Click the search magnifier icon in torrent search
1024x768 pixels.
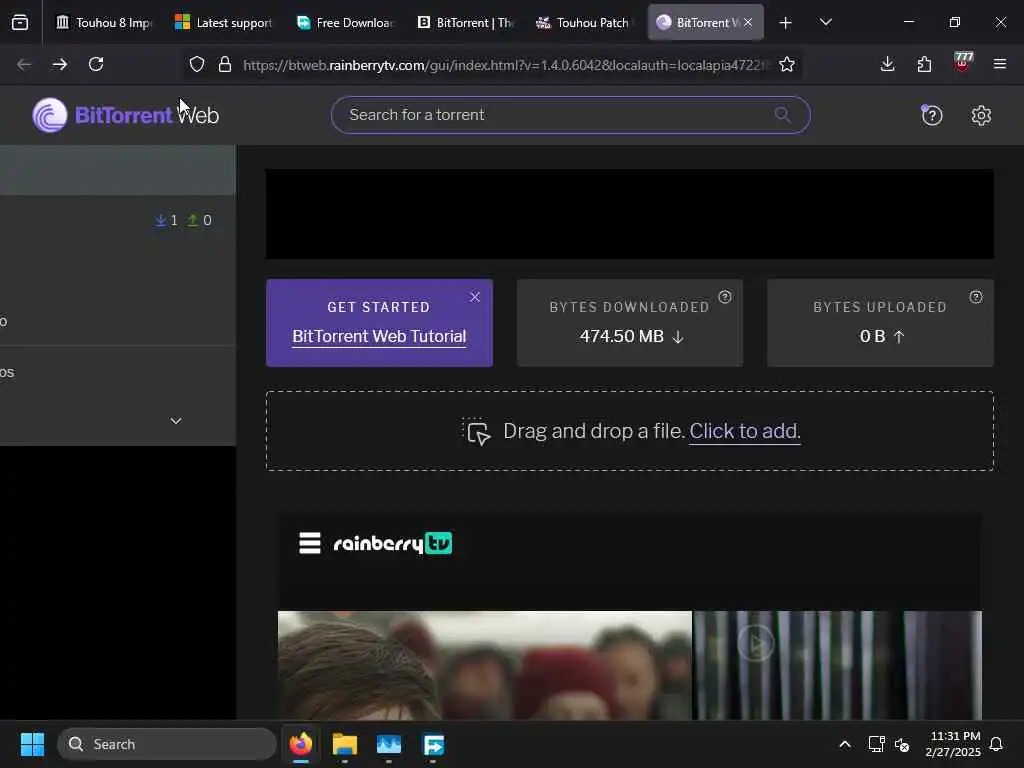click(782, 115)
